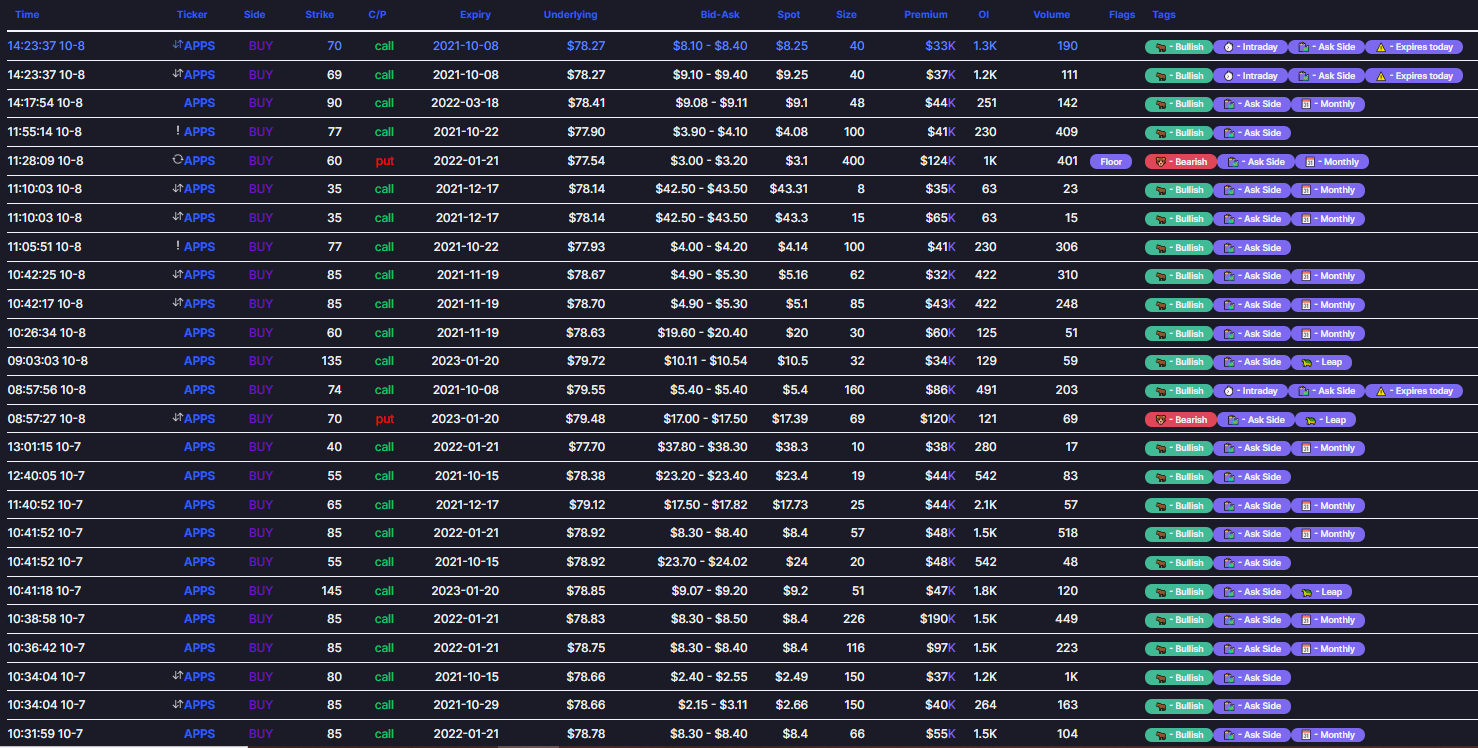Viewport: 1478px width, 748px height.
Task: Click the Bid-Ask column header
Action: (x=720, y=15)
